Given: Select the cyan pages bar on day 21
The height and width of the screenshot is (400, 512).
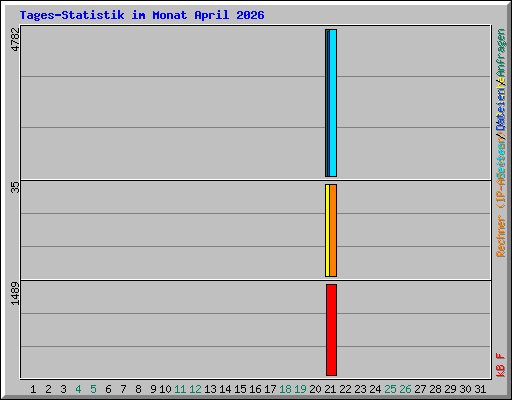Looking at the screenshot, I should point(333,103).
